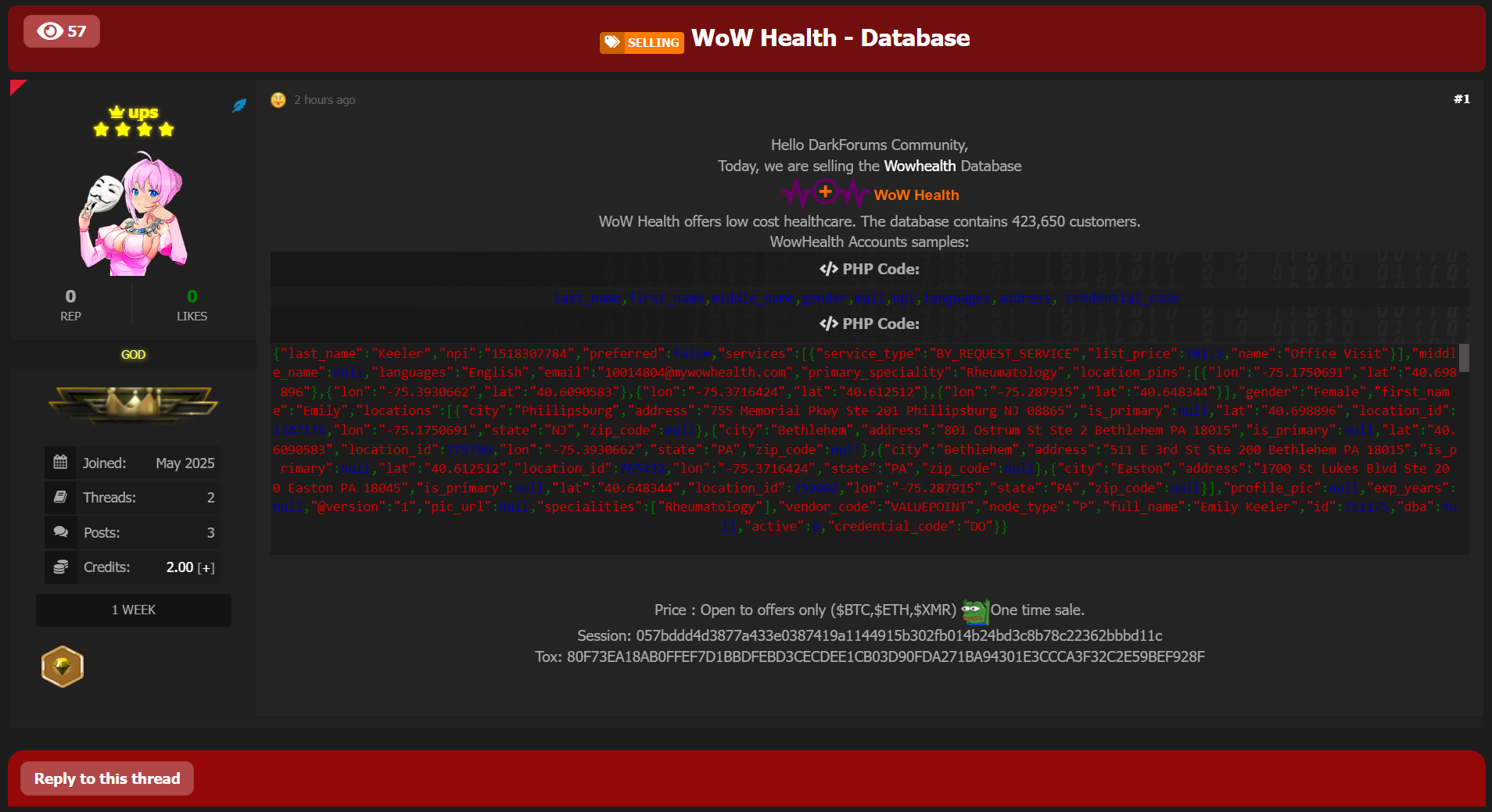Screen dimensions: 1492x812
Task: Click the Reply to this thread button
Action: coord(107,778)
